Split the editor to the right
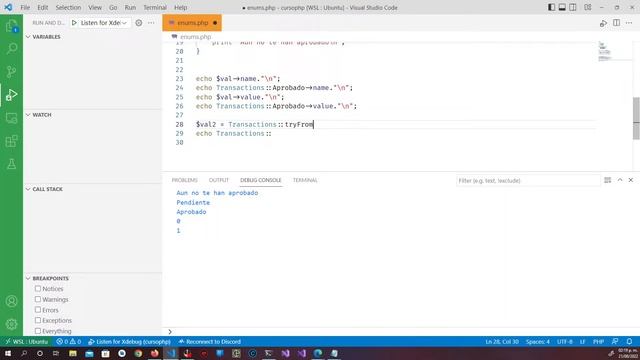 616,23
